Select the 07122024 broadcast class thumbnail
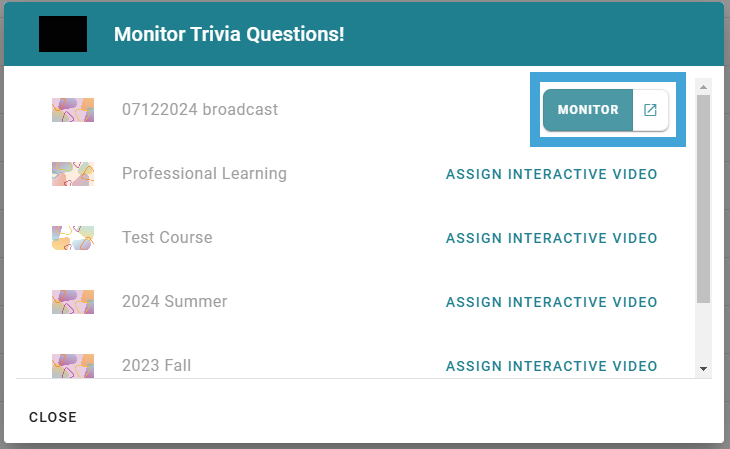730x449 pixels. coord(73,110)
